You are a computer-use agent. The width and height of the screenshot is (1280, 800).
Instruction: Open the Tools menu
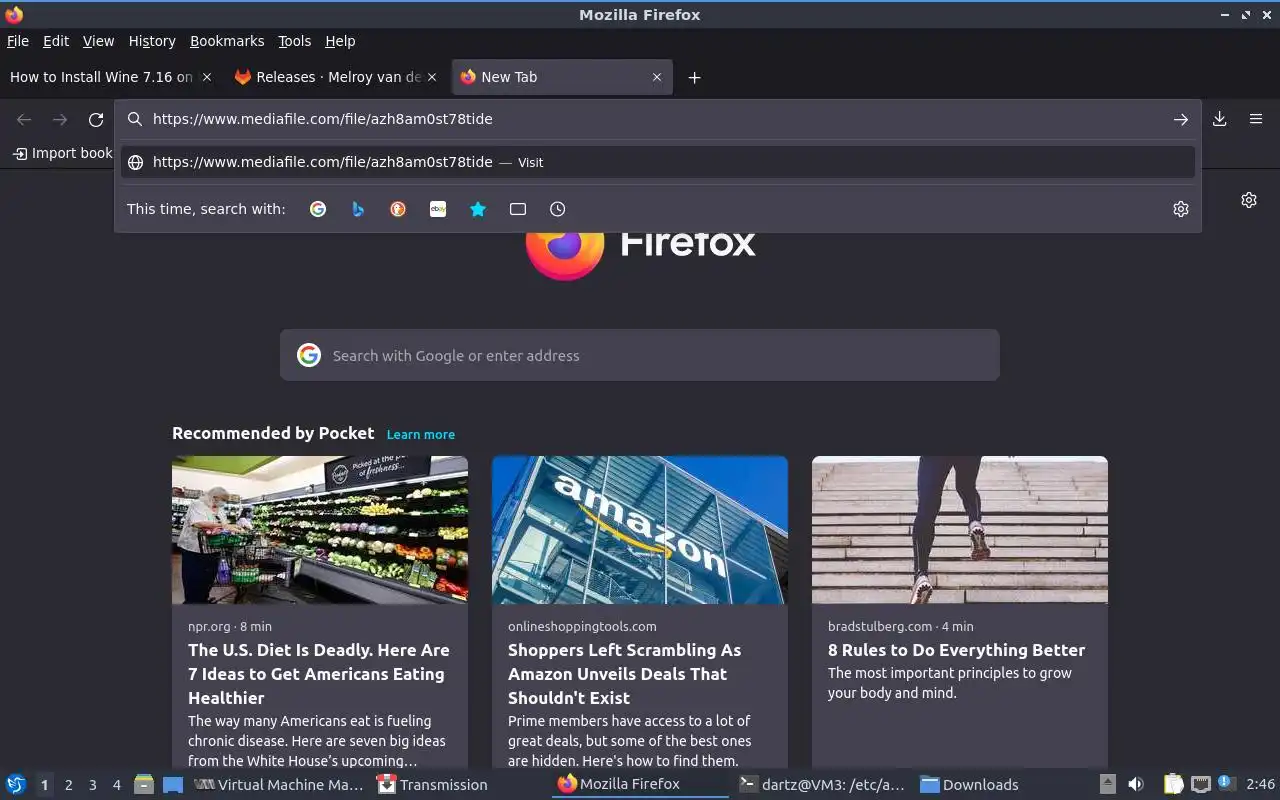pyautogui.click(x=295, y=41)
